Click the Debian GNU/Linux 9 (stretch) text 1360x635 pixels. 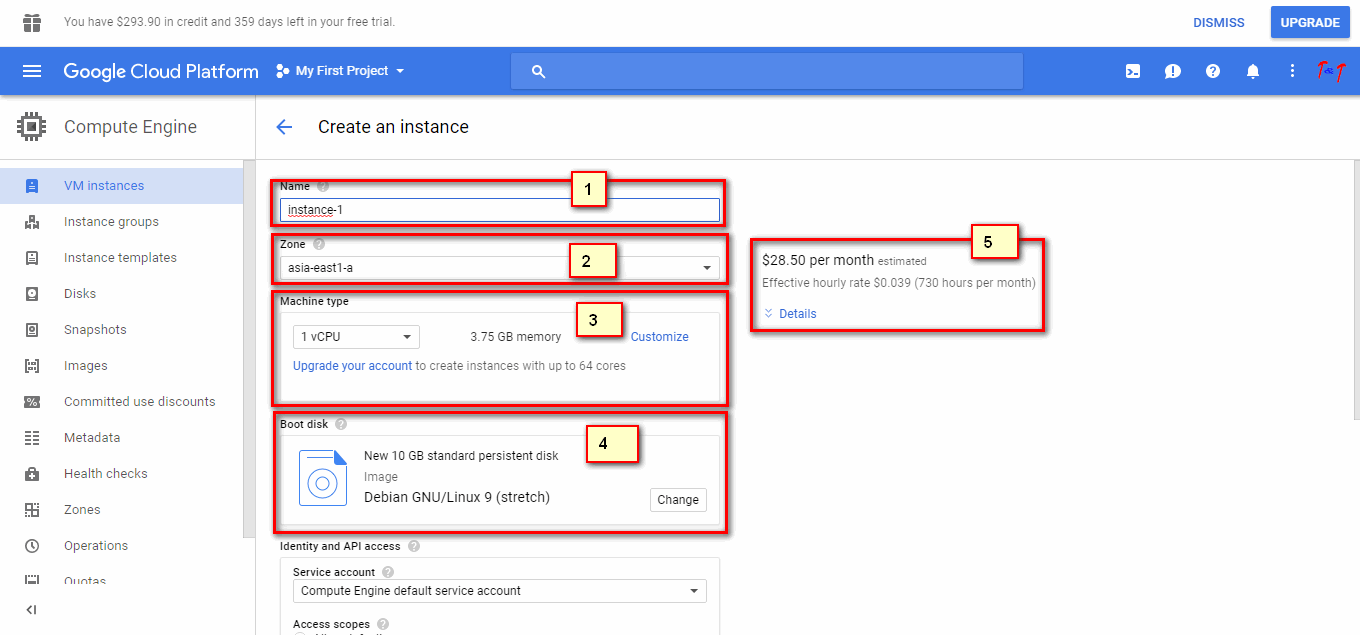tap(457, 497)
